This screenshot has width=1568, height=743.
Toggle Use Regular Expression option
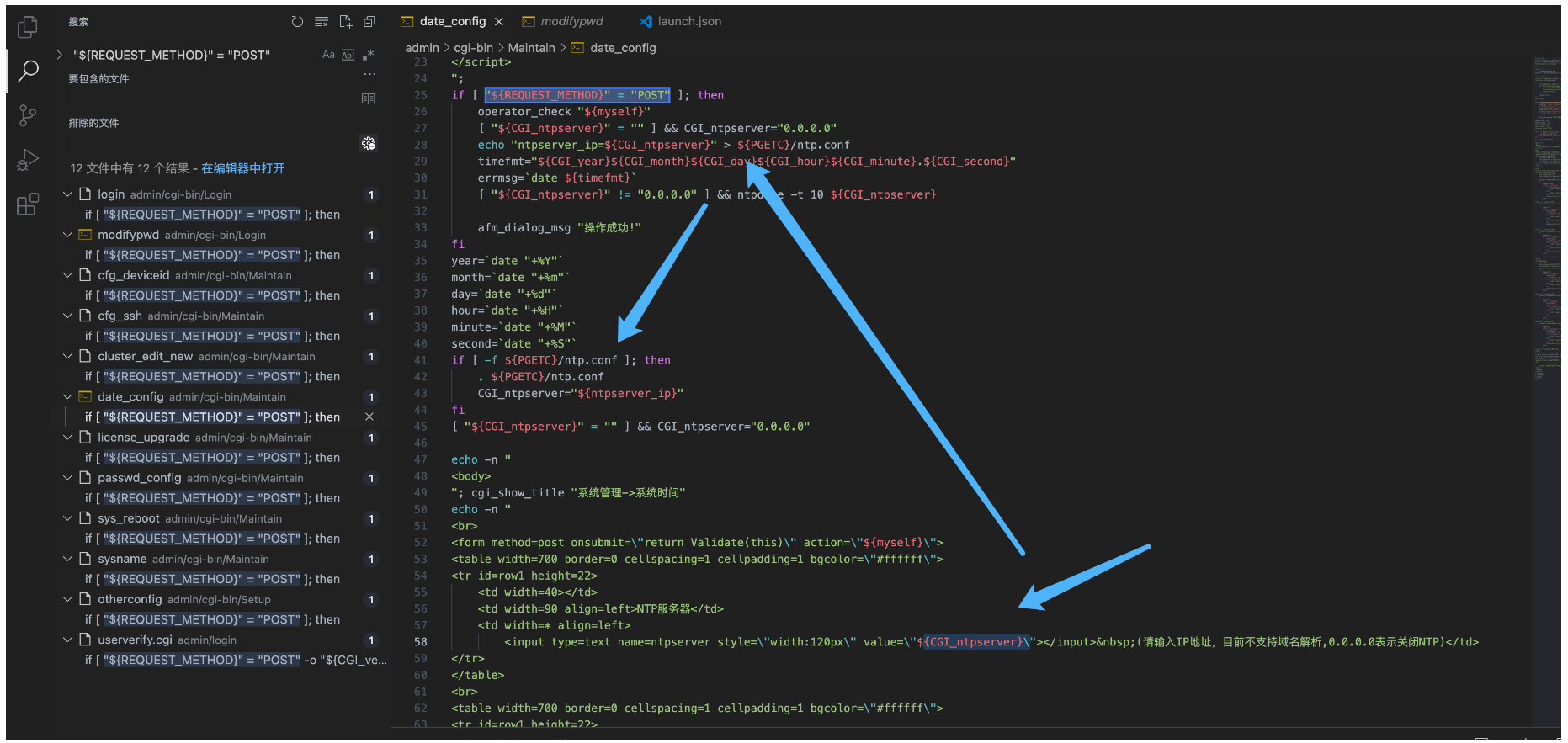pos(368,56)
